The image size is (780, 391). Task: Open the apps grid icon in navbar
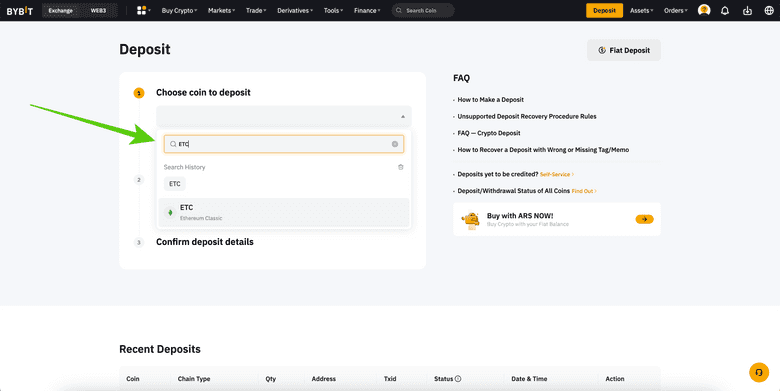click(x=141, y=10)
